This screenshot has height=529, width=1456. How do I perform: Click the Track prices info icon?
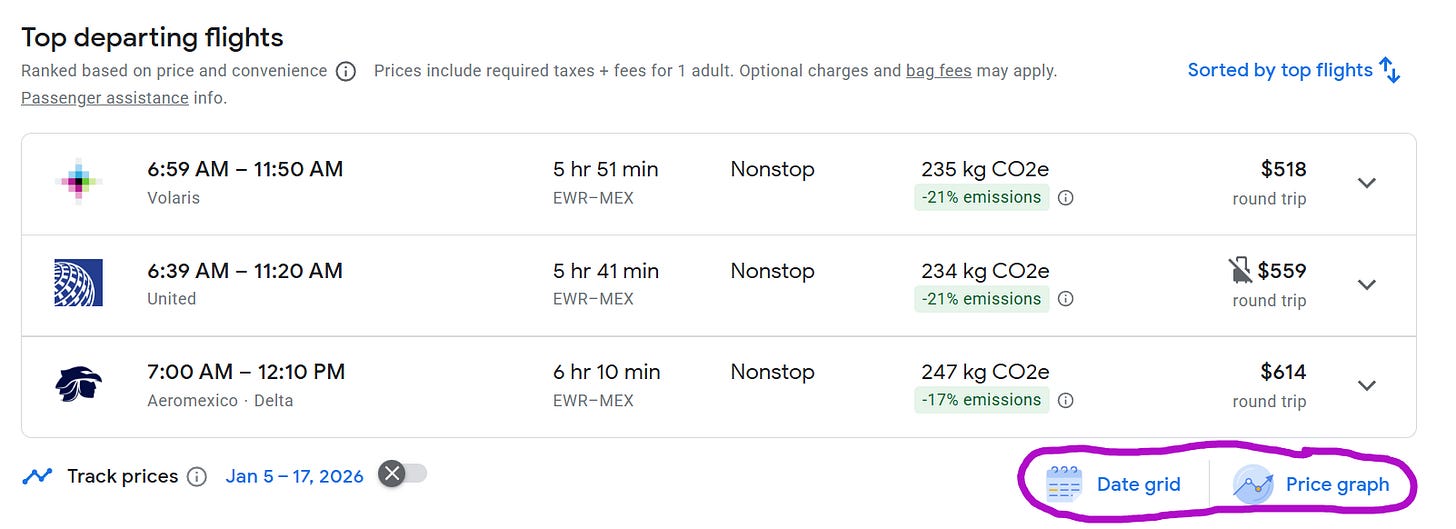pyautogui.click(x=197, y=476)
